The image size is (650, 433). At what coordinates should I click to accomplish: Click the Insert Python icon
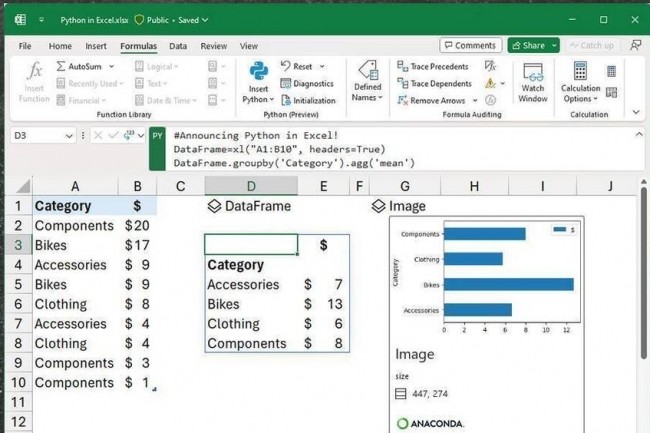click(x=258, y=71)
